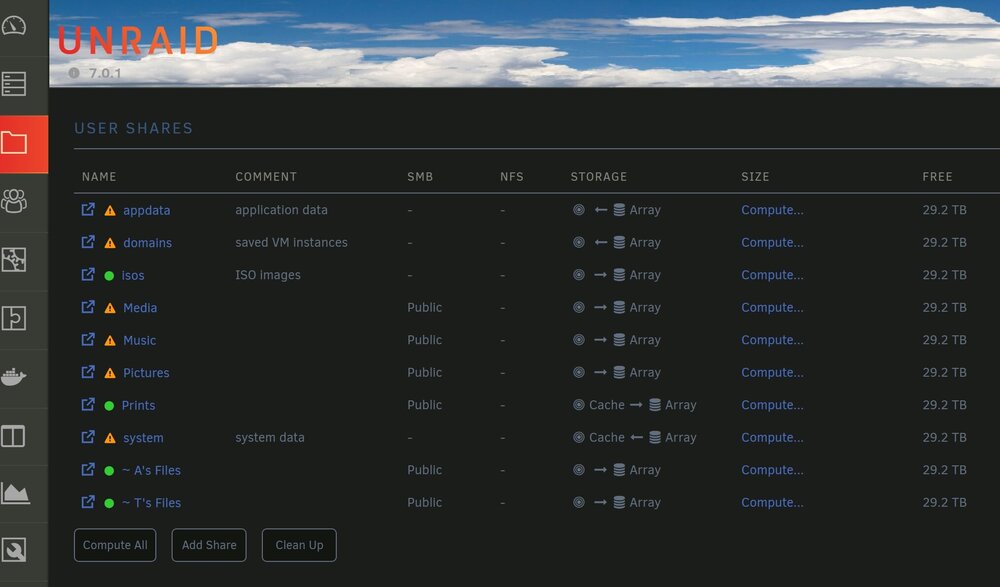The image size is (1000, 587).
Task: Compute size of the ~ T's Files share
Action: (x=772, y=503)
